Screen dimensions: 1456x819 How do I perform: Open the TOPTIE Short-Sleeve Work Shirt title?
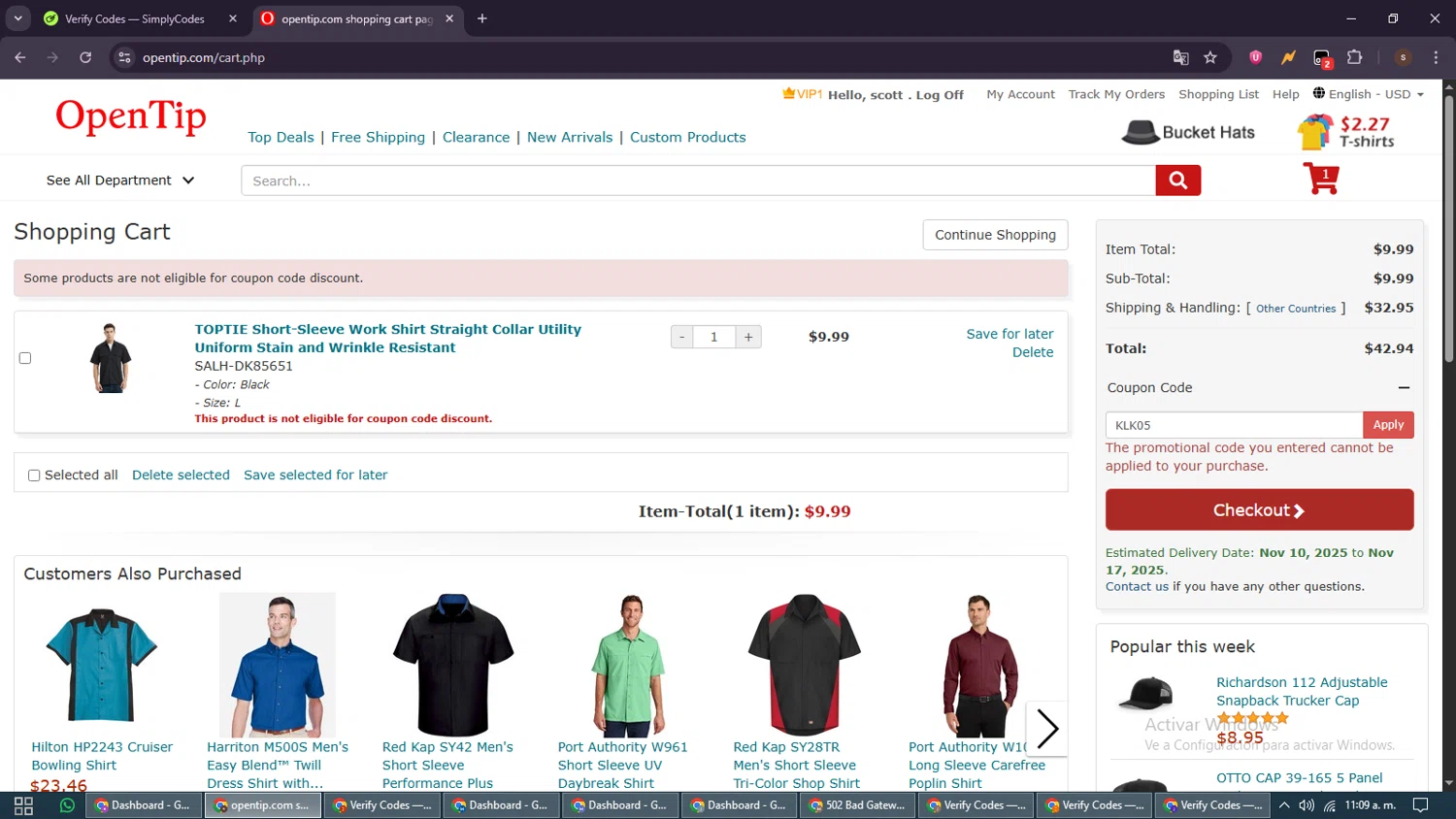tap(387, 339)
